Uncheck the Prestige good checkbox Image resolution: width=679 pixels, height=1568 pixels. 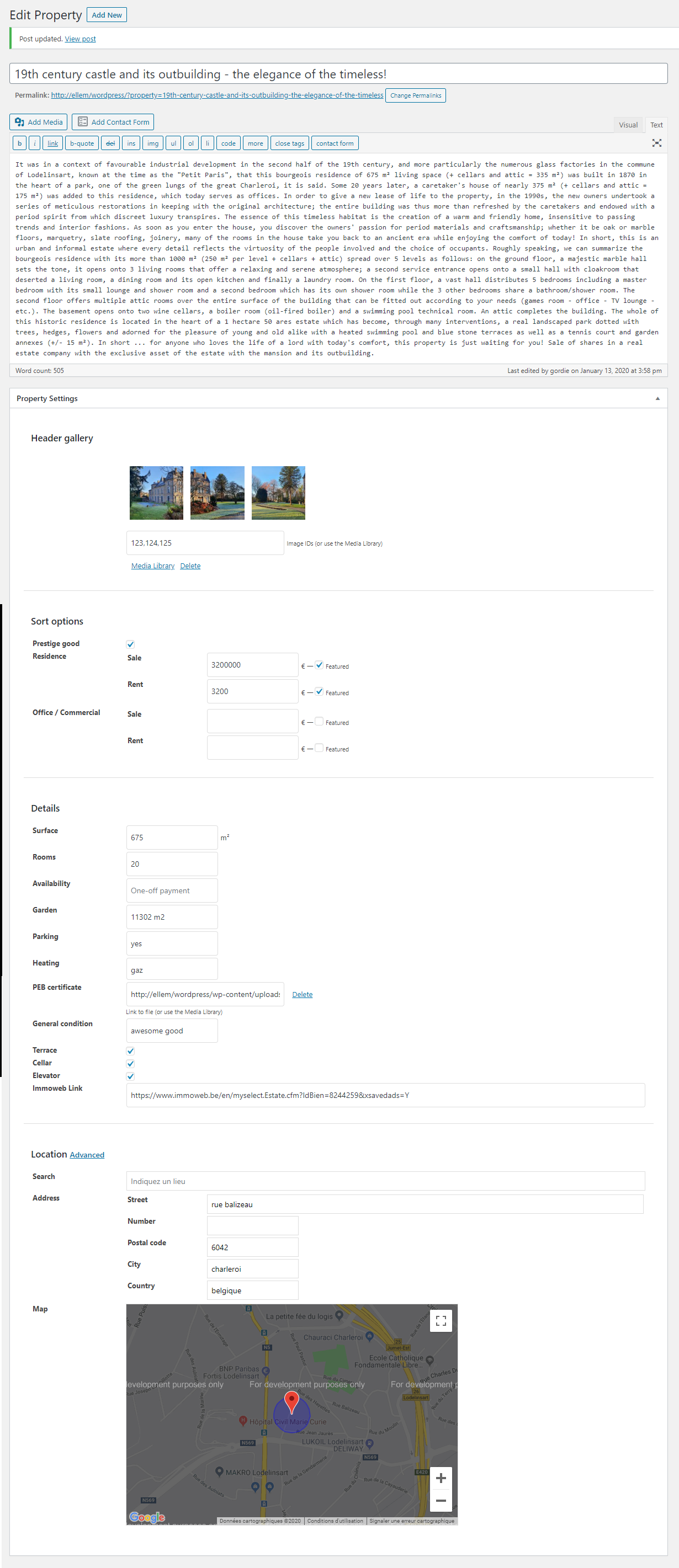click(130, 644)
